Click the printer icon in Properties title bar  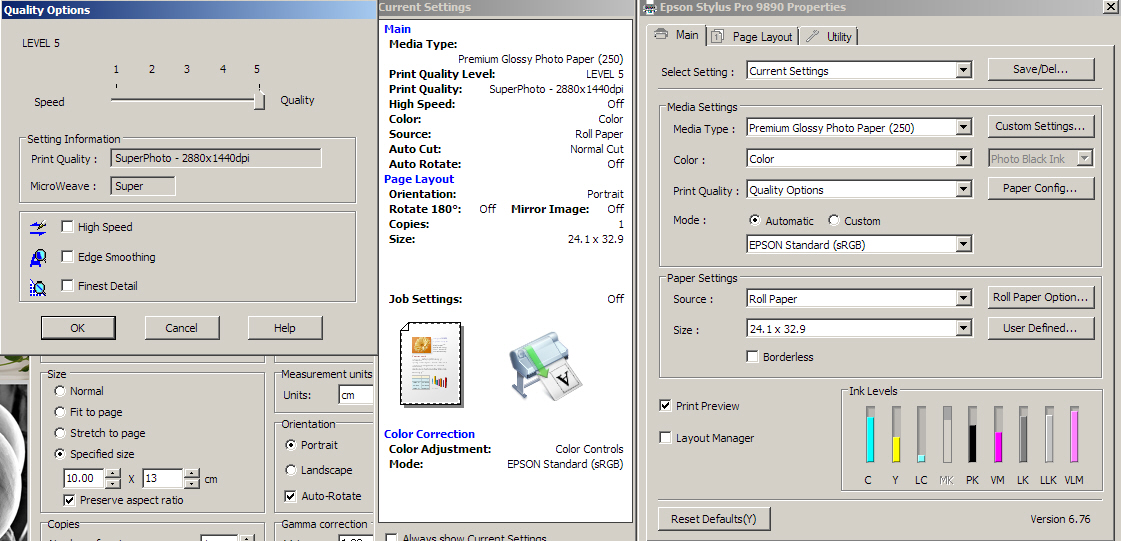point(649,8)
